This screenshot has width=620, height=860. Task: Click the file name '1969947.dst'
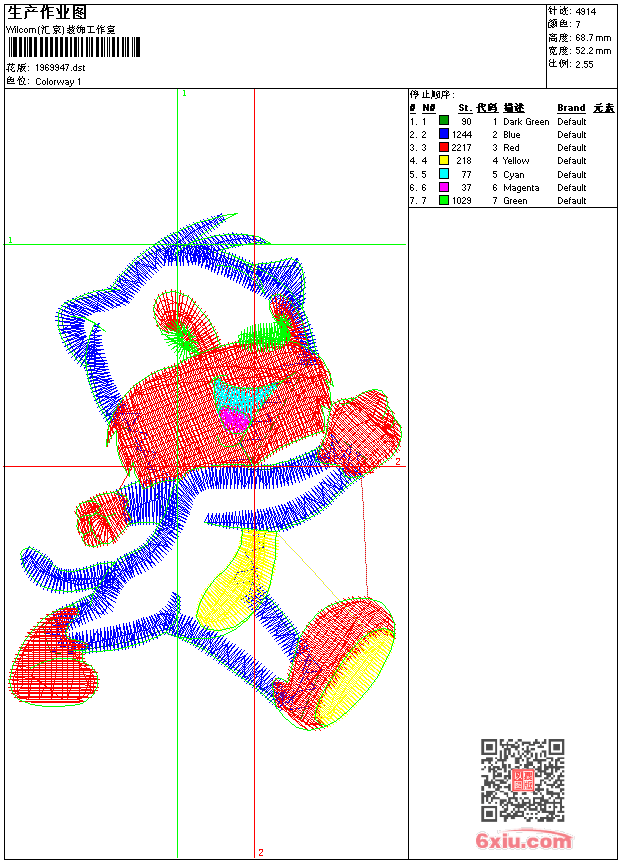[x=60, y=68]
